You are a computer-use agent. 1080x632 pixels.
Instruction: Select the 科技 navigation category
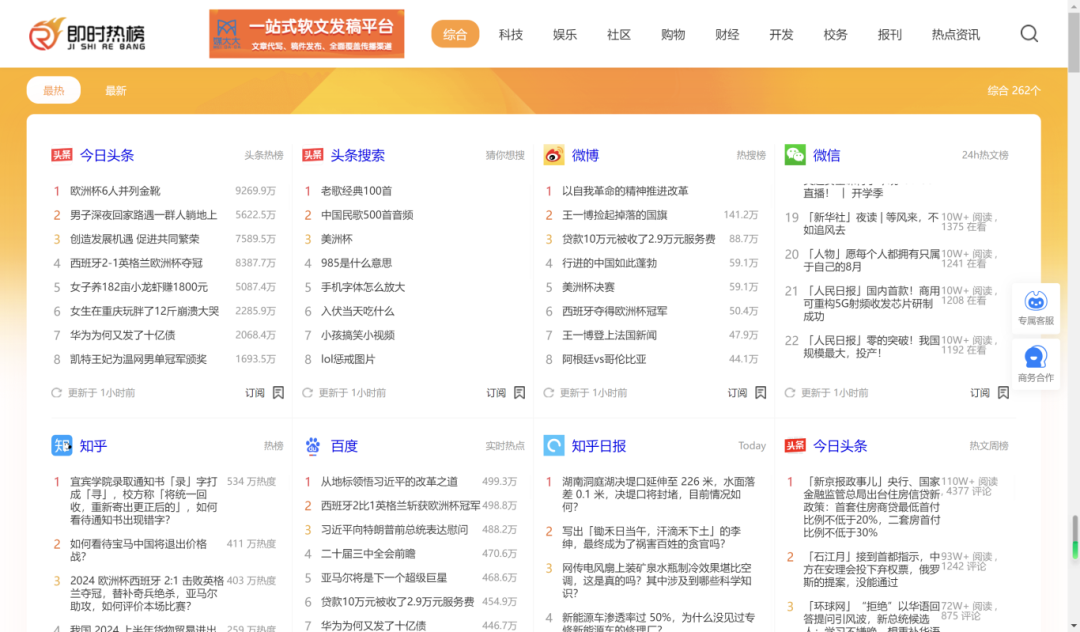tap(511, 34)
